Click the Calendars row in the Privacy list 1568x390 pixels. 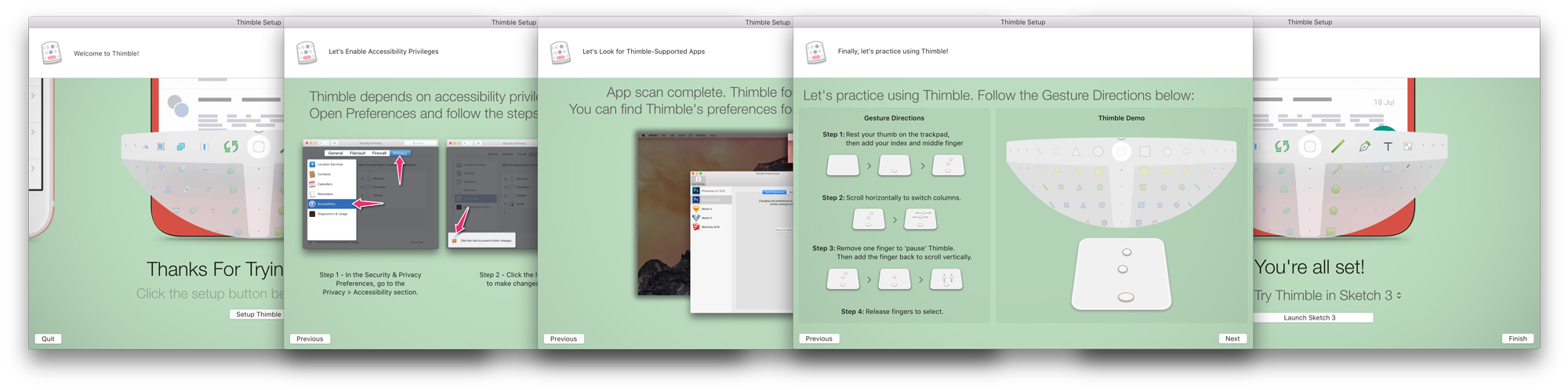pos(332,184)
